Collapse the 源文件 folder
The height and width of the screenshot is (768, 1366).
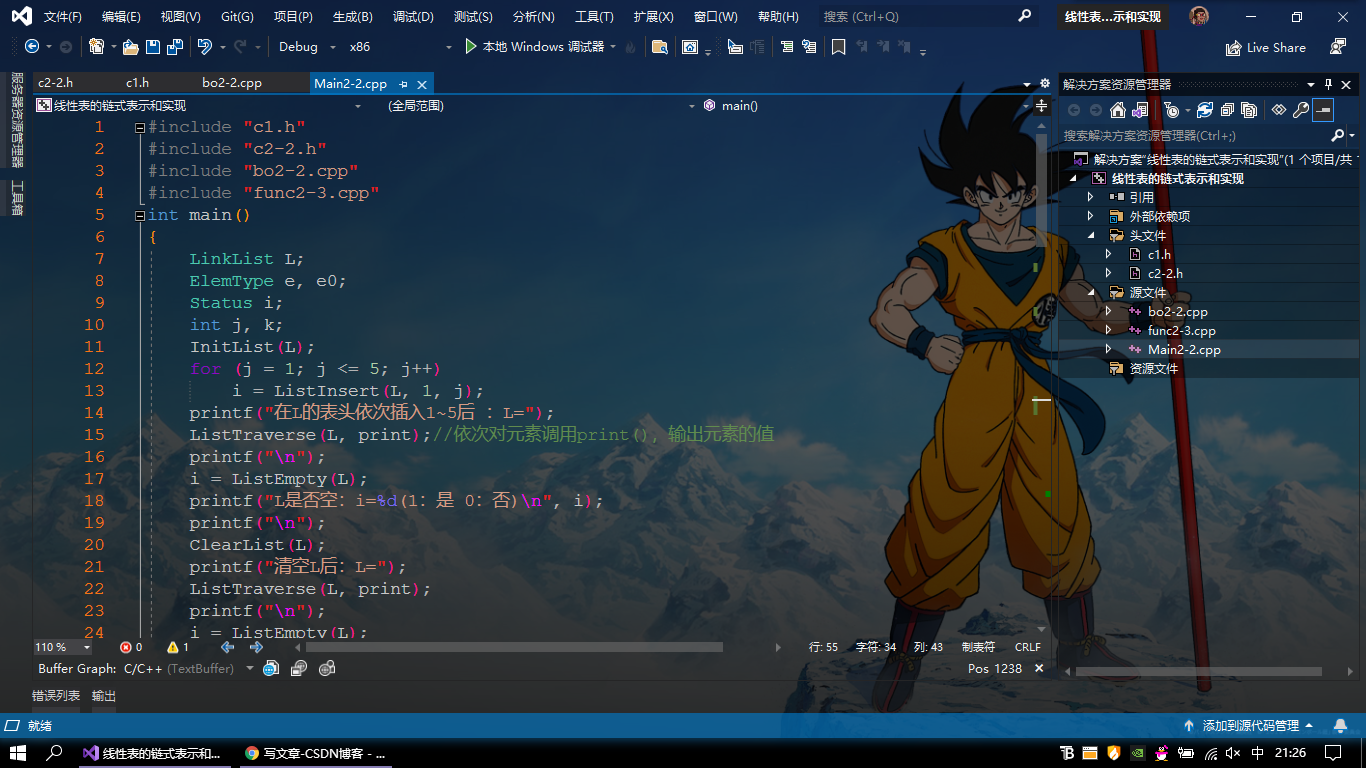pyautogui.click(x=1091, y=292)
